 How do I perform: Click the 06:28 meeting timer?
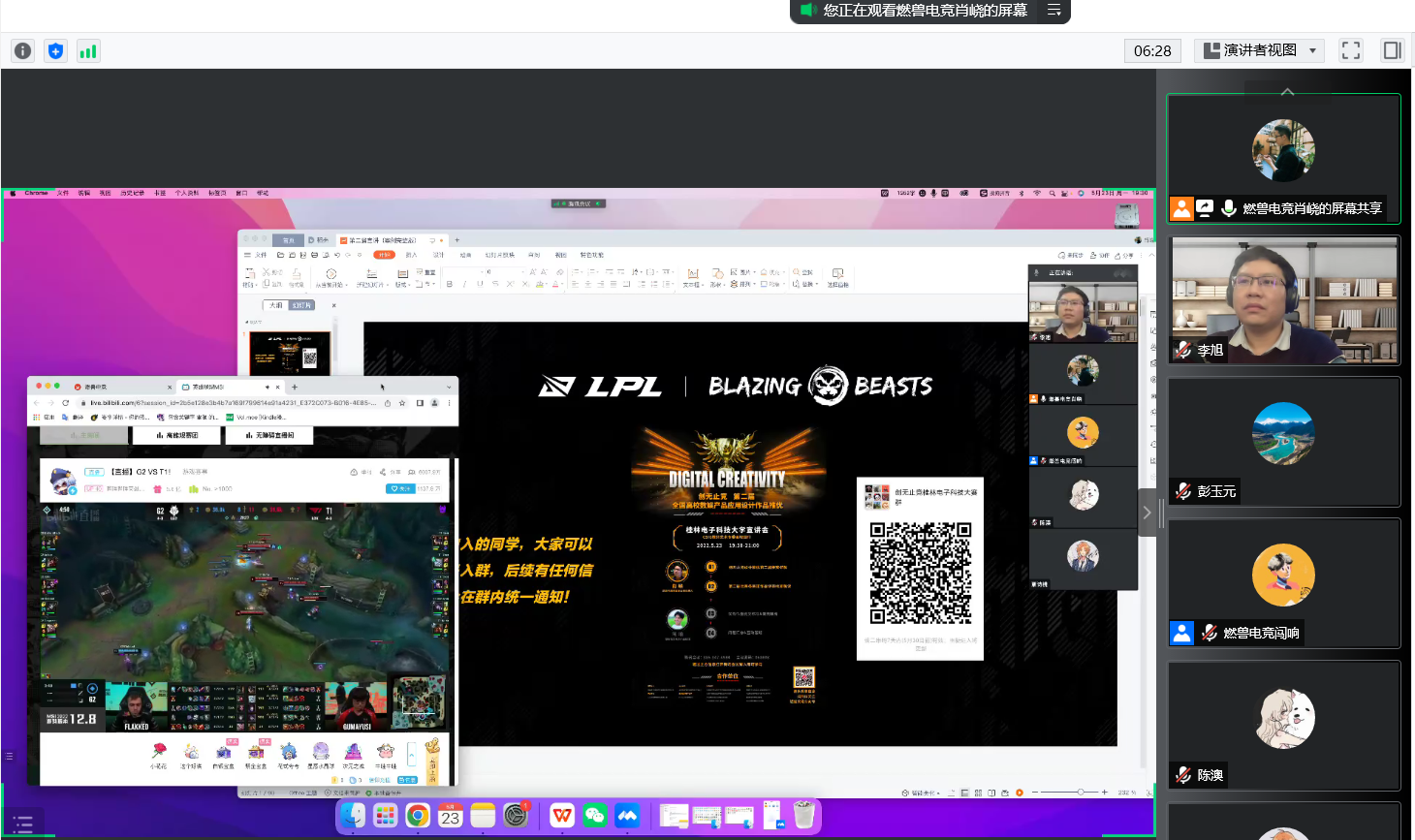coord(1152,50)
